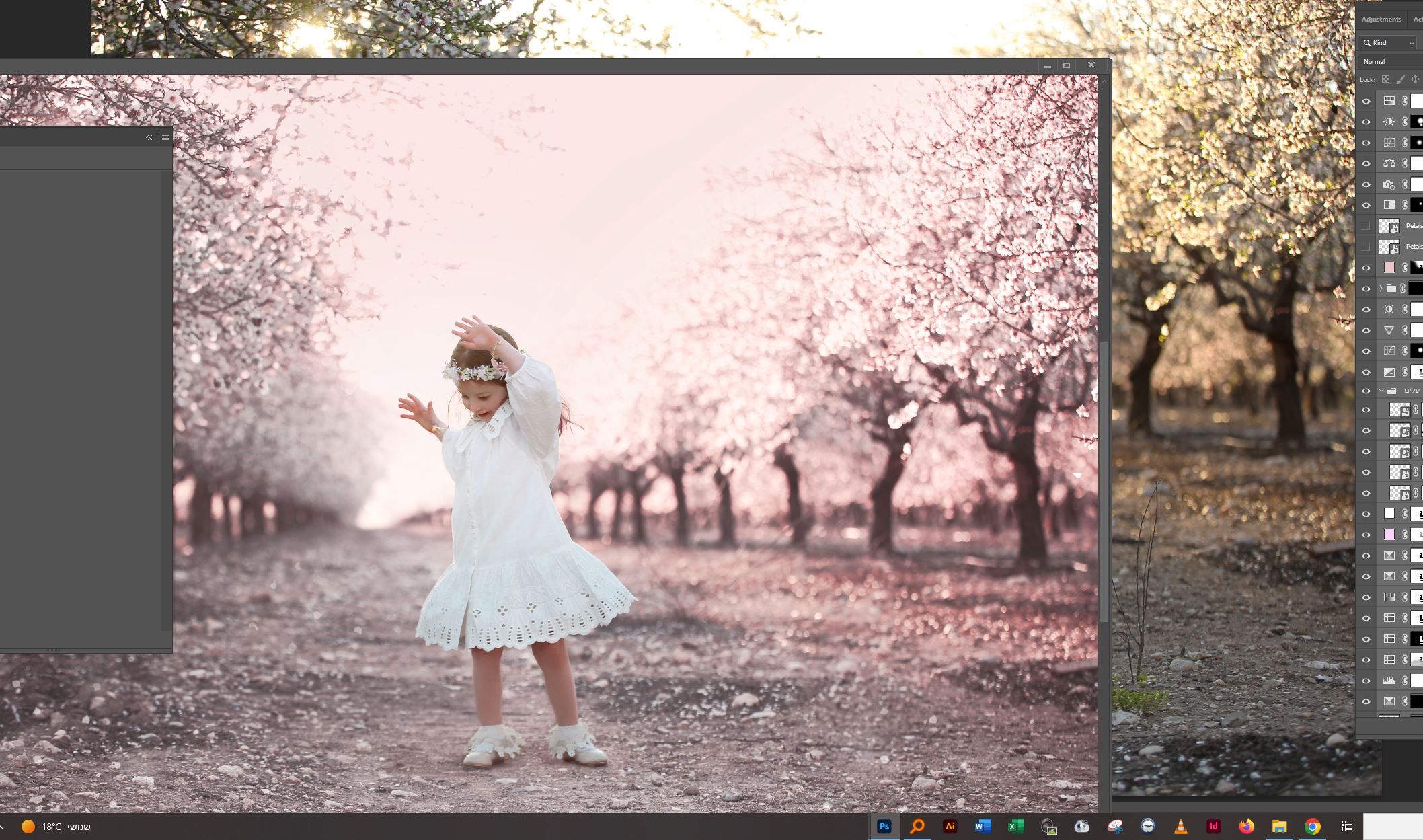Open Adobe Illustrator from the taskbar
This screenshot has width=1423, height=840.
point(950,827)
